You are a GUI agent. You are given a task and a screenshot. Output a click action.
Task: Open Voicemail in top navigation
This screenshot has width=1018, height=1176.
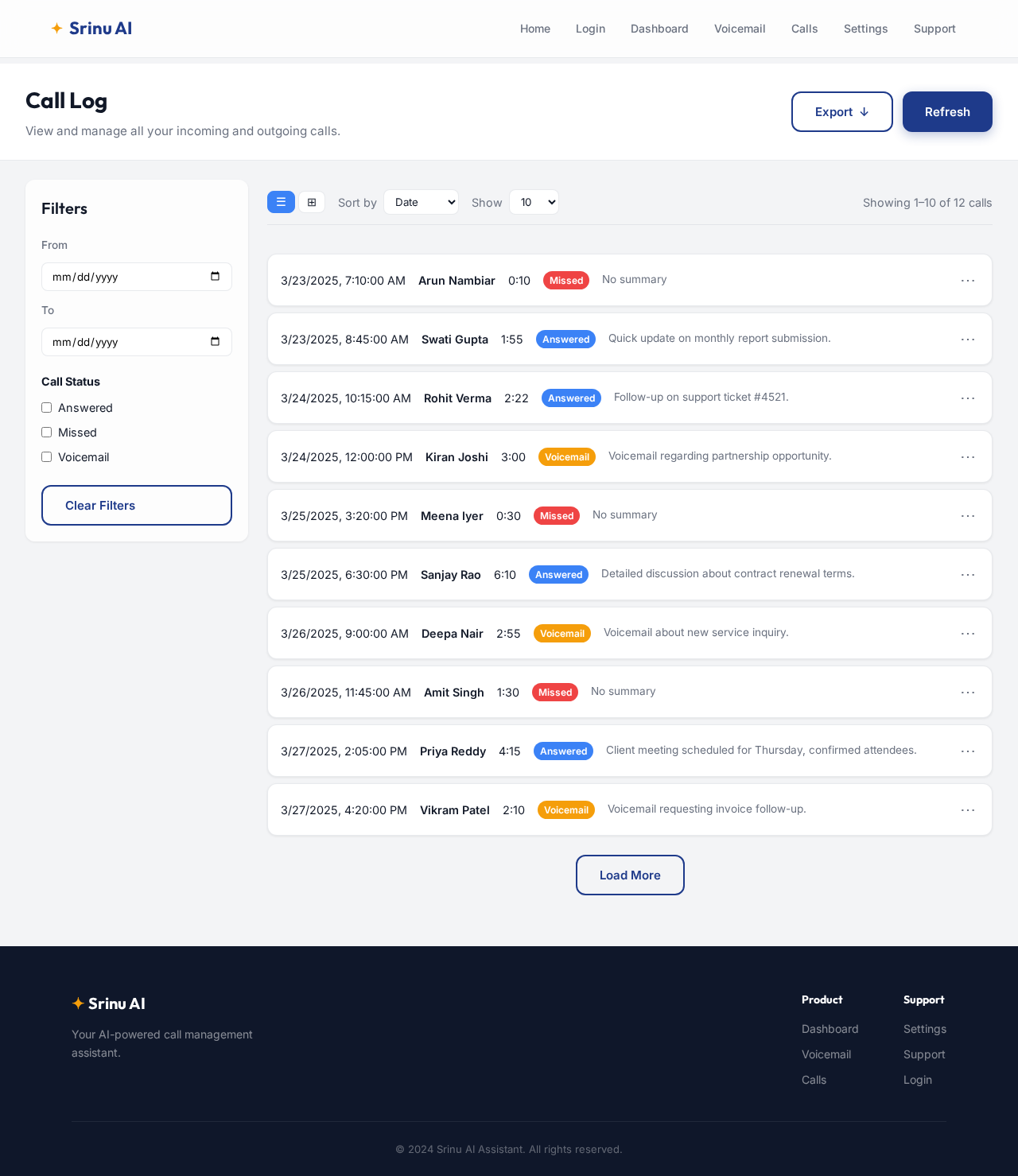(x=740, y=29)
